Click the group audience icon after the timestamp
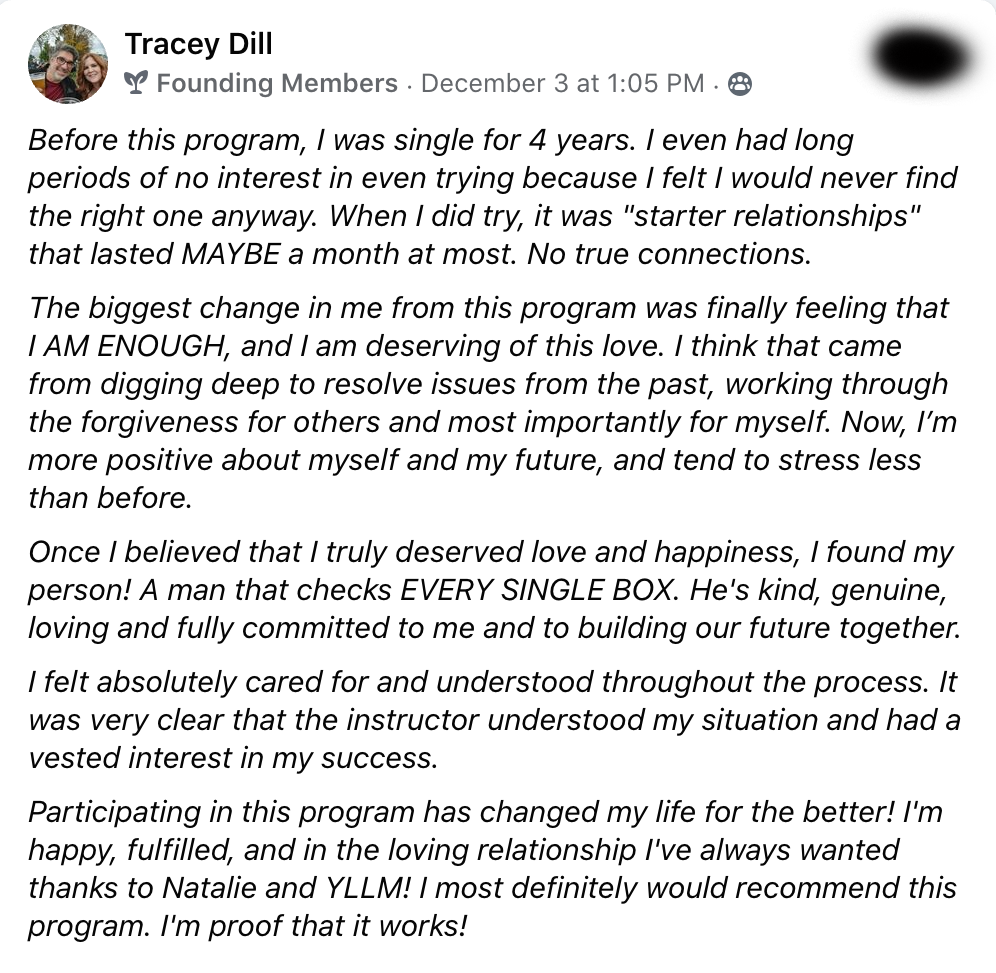This screenshot has height=973, width=996. pos(739,85)
